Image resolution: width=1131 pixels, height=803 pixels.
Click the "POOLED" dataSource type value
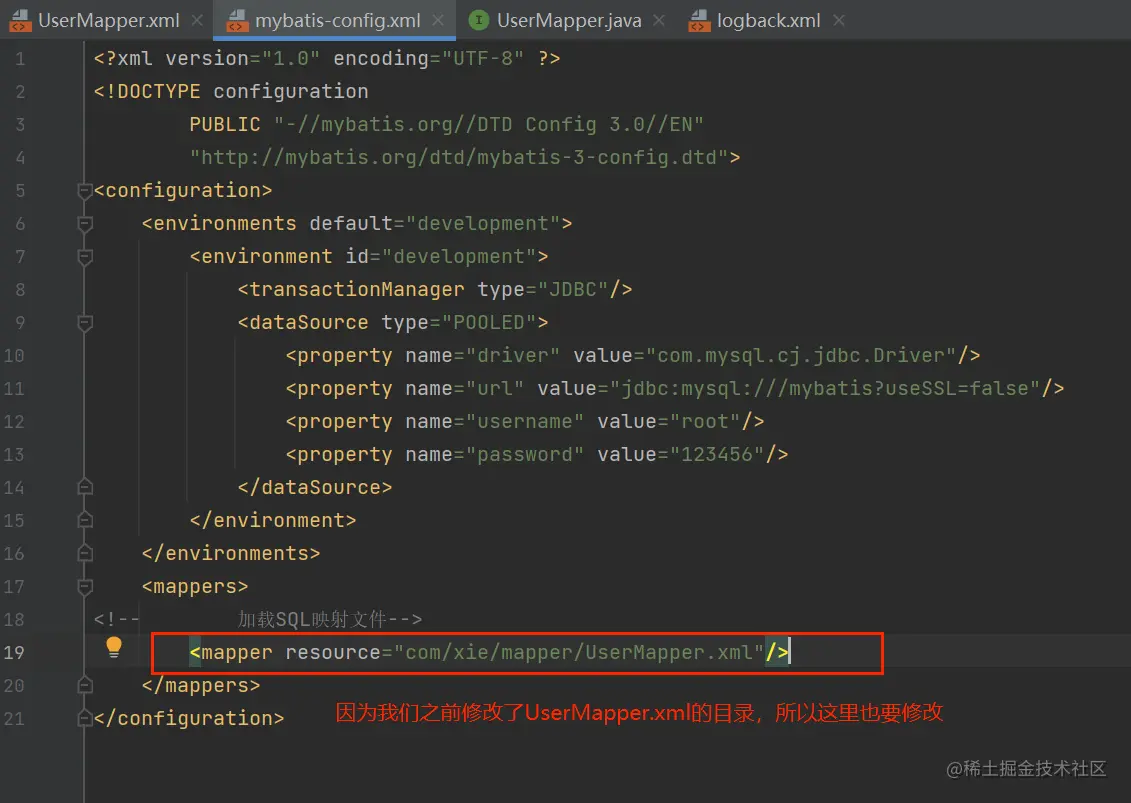pos(489,322)
